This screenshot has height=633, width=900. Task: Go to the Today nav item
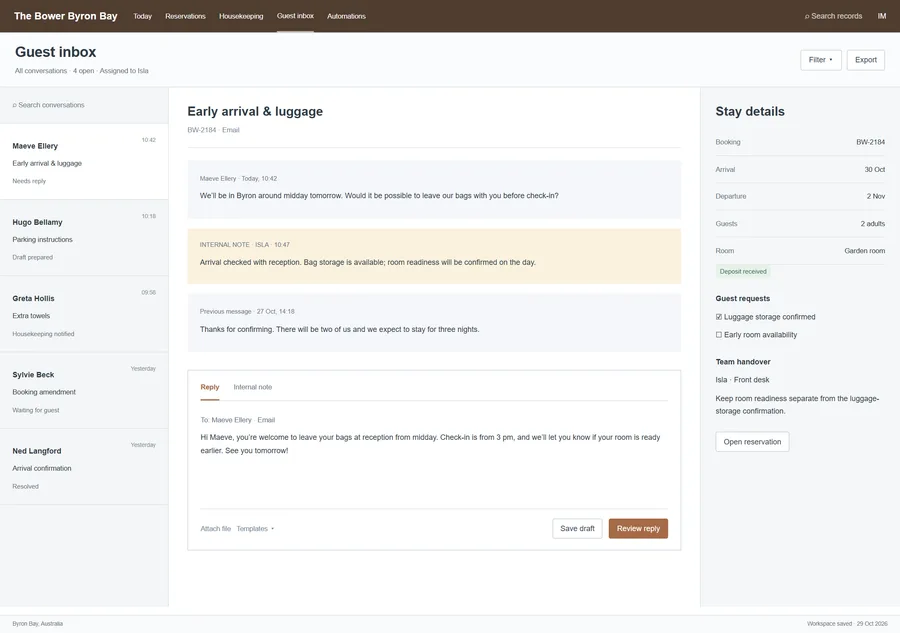pos(142,16)
